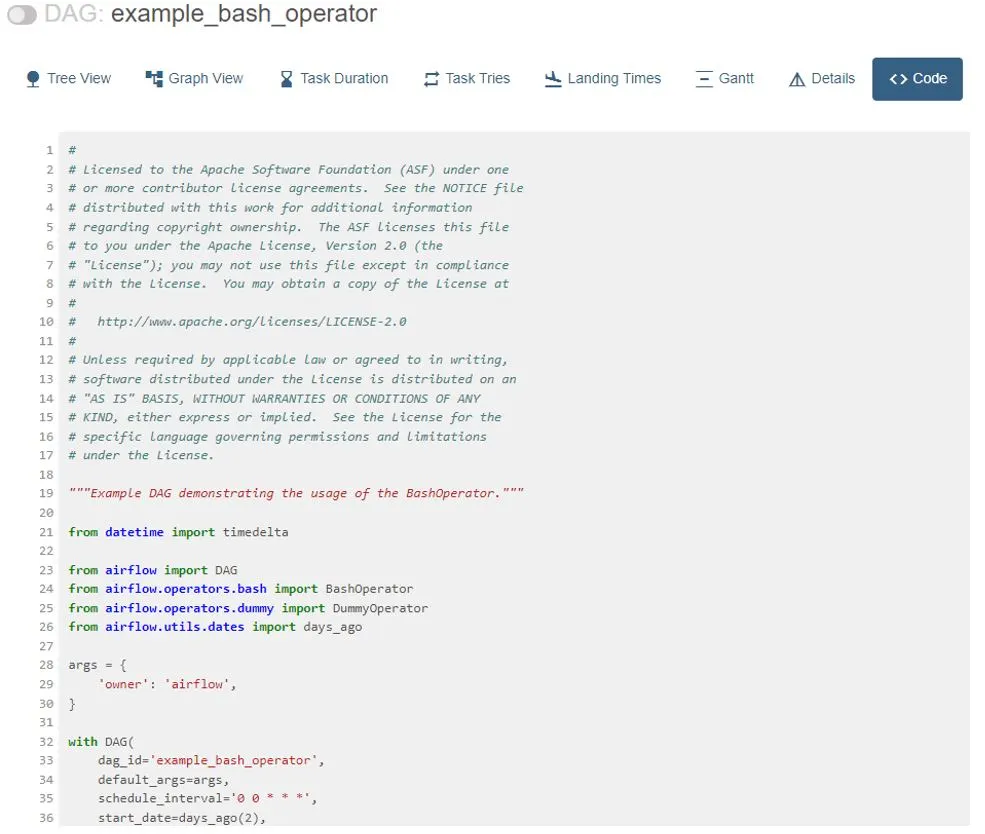The height and width of the screenshot is (834, 985).
Task: Open the Gantt tab
Action: click(724, 79)
